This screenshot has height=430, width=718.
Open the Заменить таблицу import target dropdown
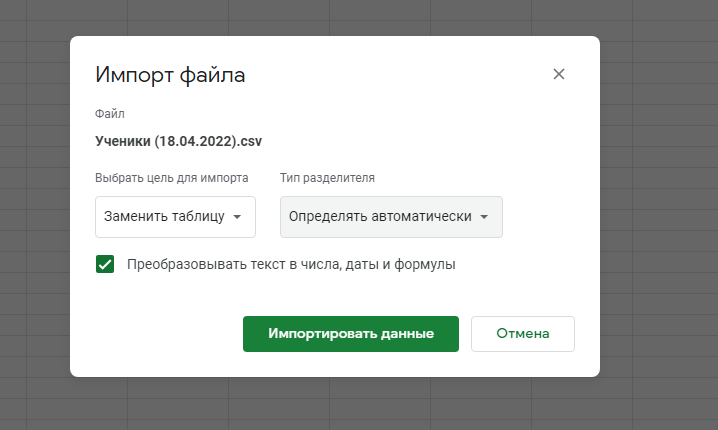tap(175, 217)
